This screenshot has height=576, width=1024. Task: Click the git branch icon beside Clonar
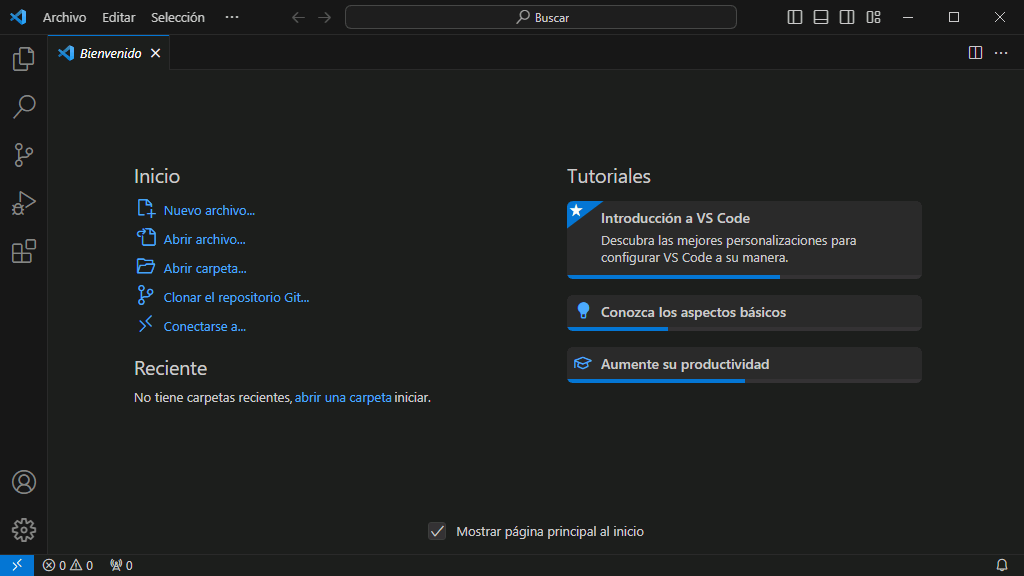point(145,296)
